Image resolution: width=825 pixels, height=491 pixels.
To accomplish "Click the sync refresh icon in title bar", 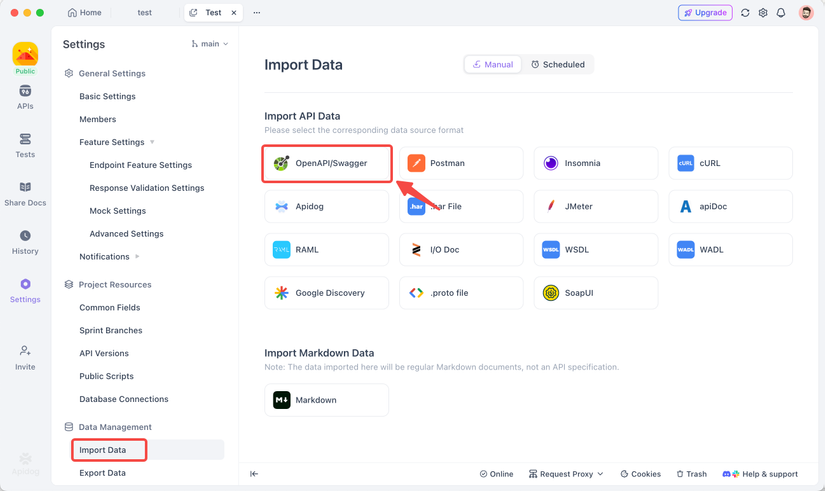I will (745, 13).
